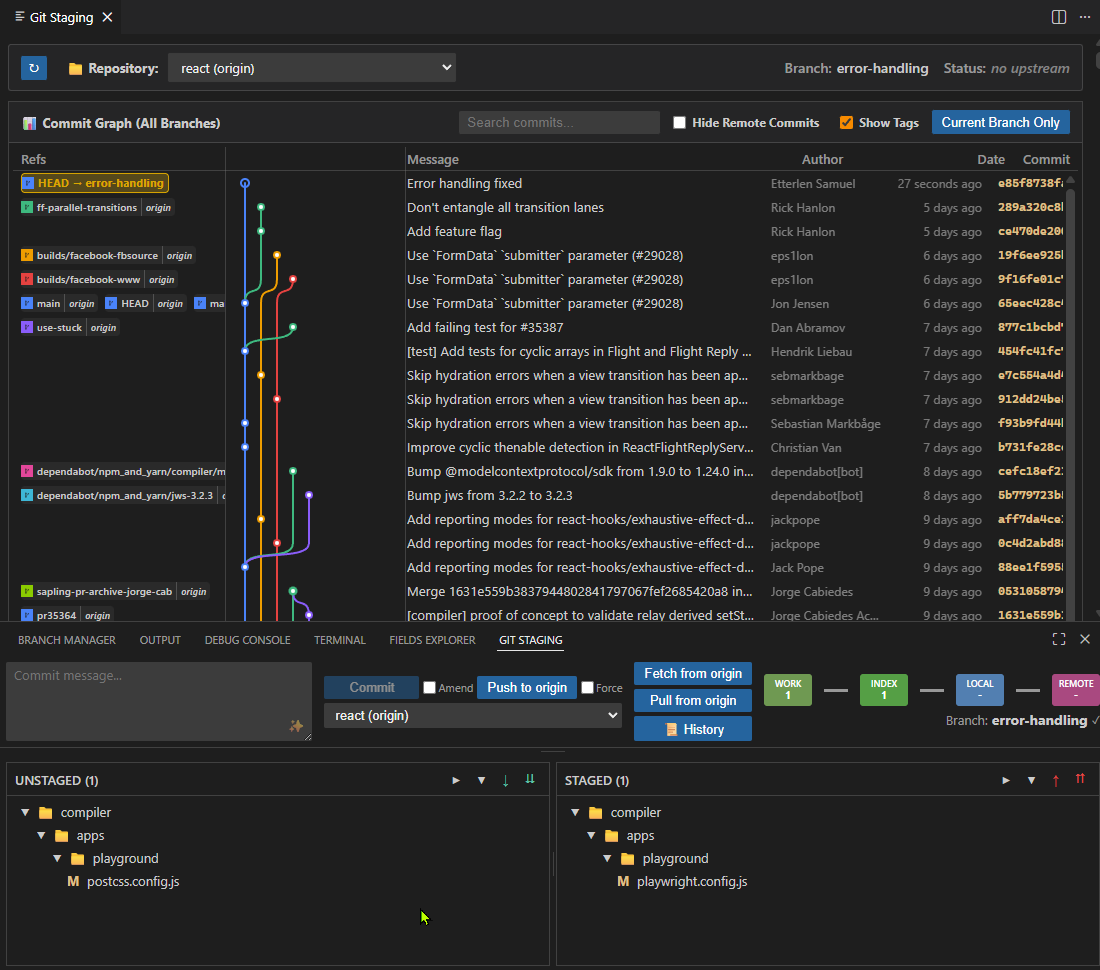This screenshot has height=970, width=1100.
Task: Click the unstage all double-arrow icon
Action: click(x=1080, y=779)
